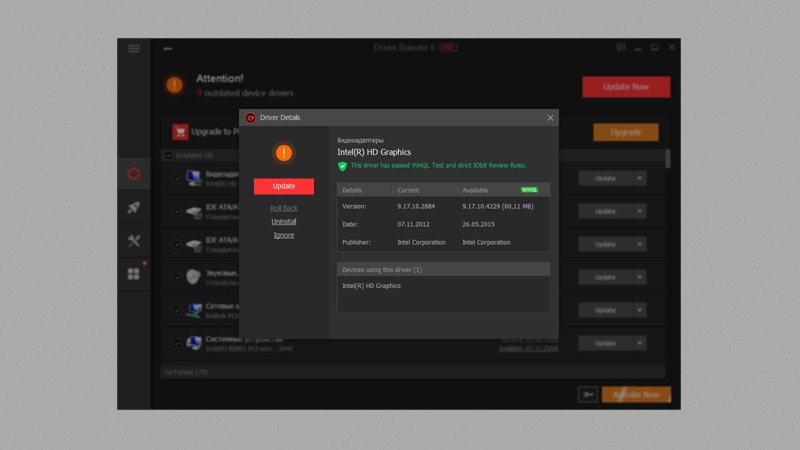Expand the UpToDate (75) section
The image size is (800, 450).
coord(413,372)
